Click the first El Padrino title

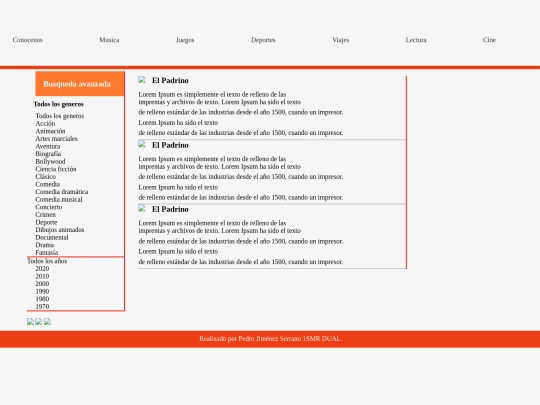click(170, 81)
